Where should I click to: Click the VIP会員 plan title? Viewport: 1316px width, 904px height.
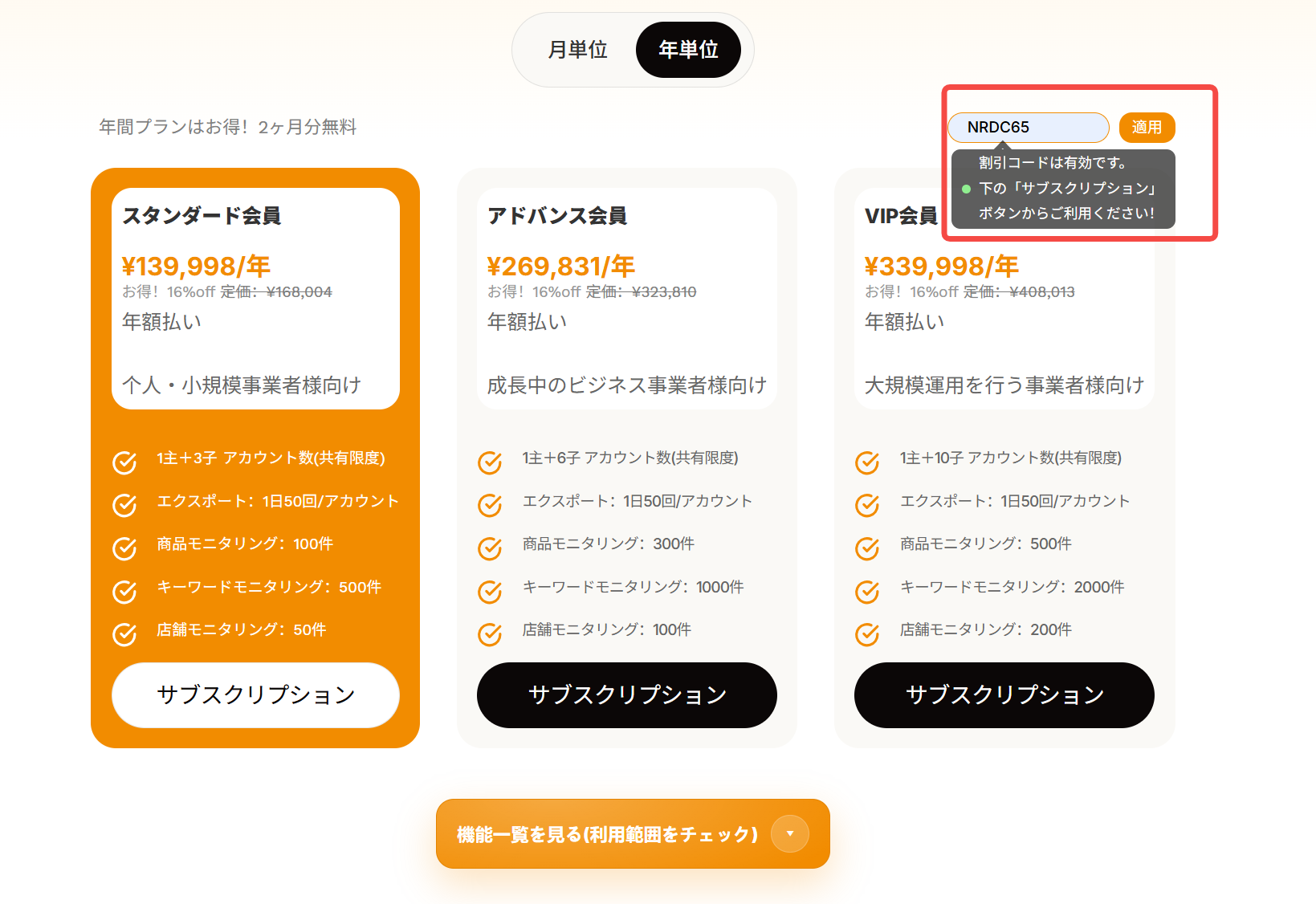[901, 216]
